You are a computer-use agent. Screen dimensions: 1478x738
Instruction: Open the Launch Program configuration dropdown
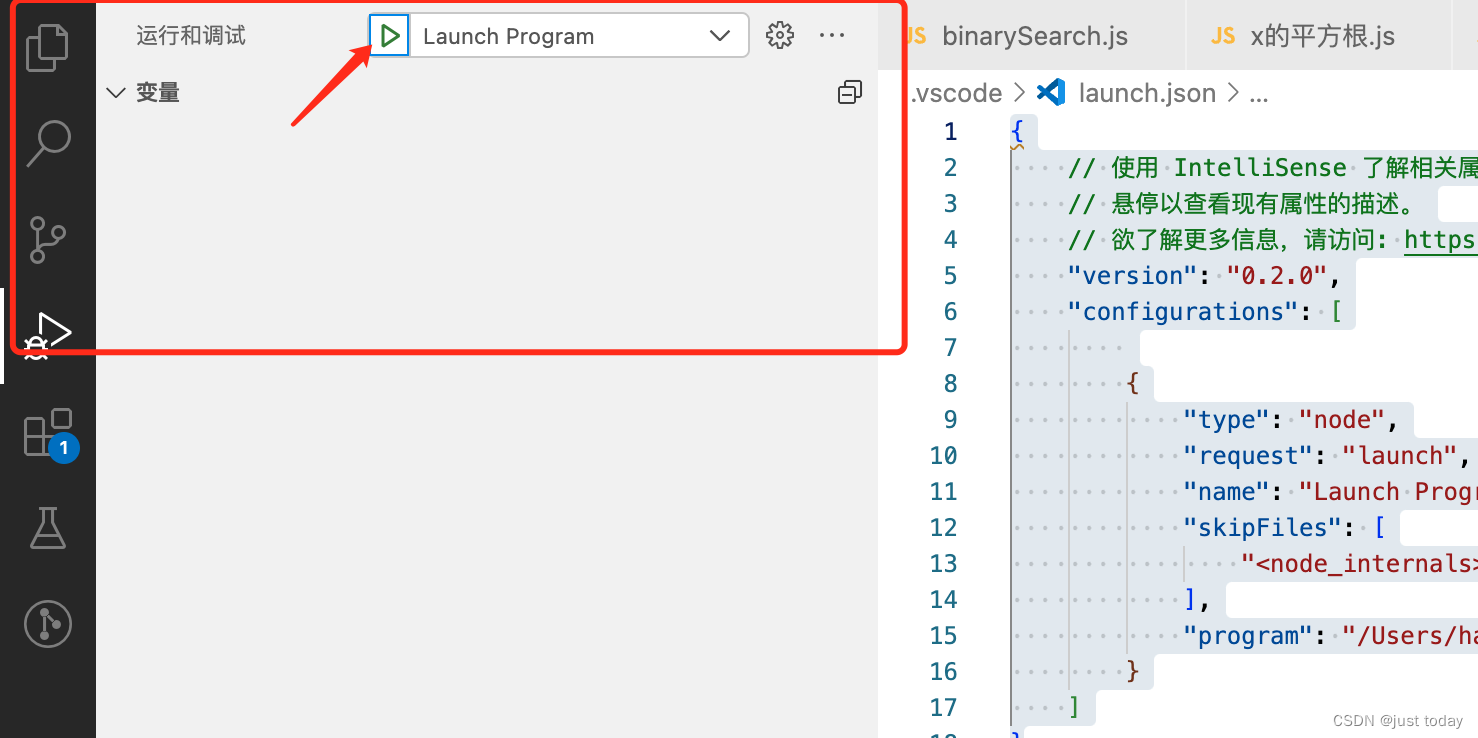click(x=579, y=36)
